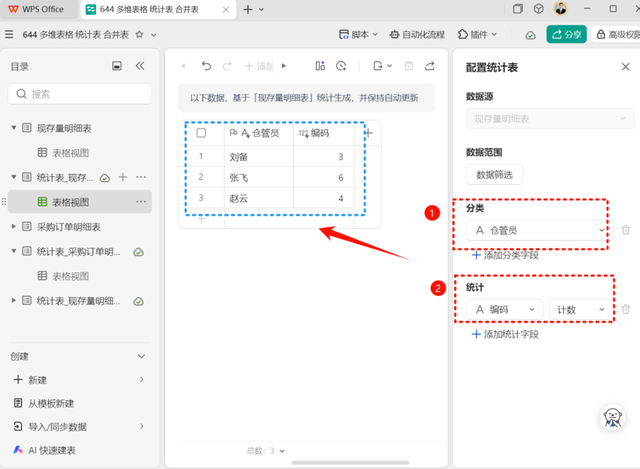Expand the 统计表_现存量明细 tree node
The height and width of the screenshot is (469, 640).
14,301
